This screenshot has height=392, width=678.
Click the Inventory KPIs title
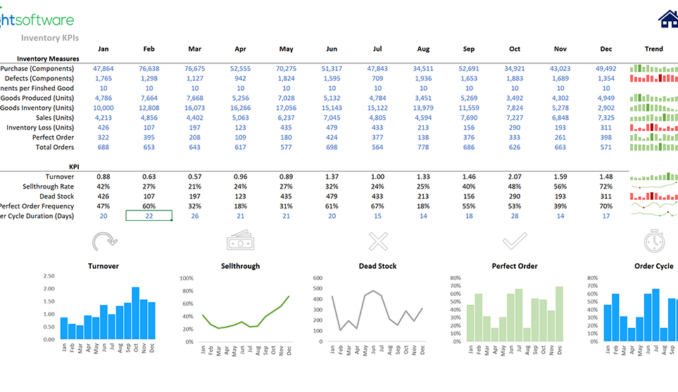[50, 38]
